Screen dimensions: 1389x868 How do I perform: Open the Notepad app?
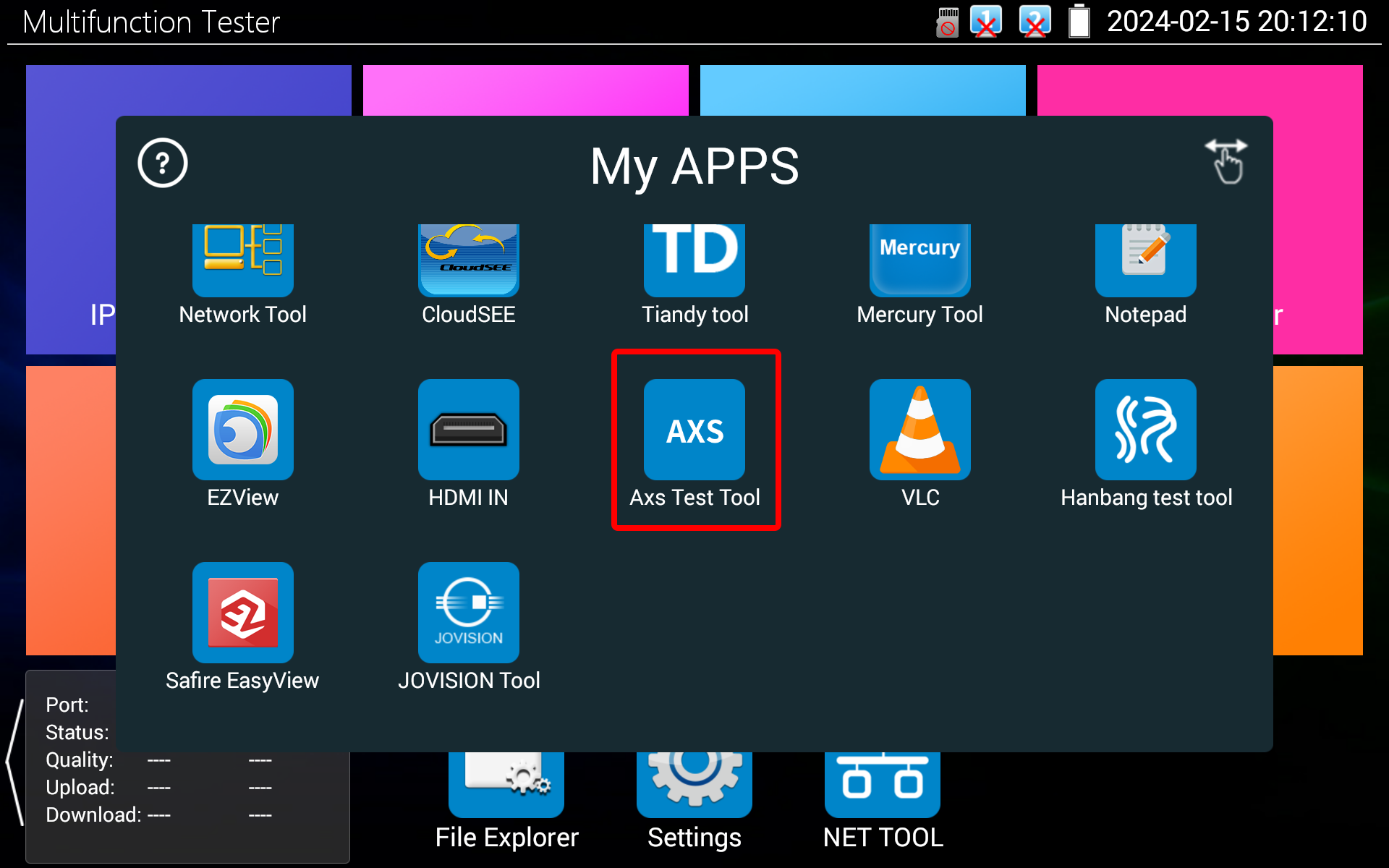[x=1145, y=262]
